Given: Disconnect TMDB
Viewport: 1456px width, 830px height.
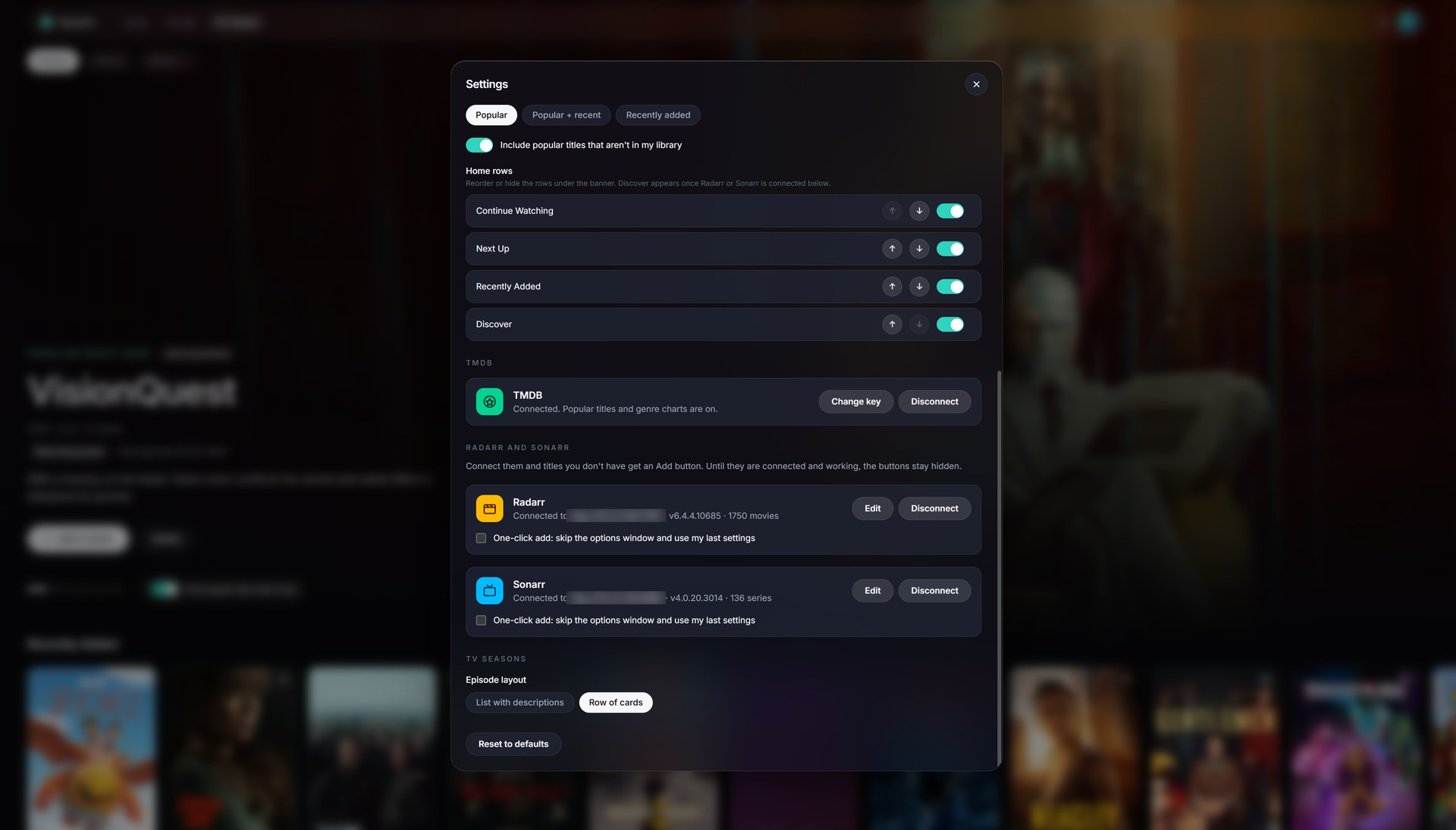Looking at the screenshot, I should [x=934, y=402].
